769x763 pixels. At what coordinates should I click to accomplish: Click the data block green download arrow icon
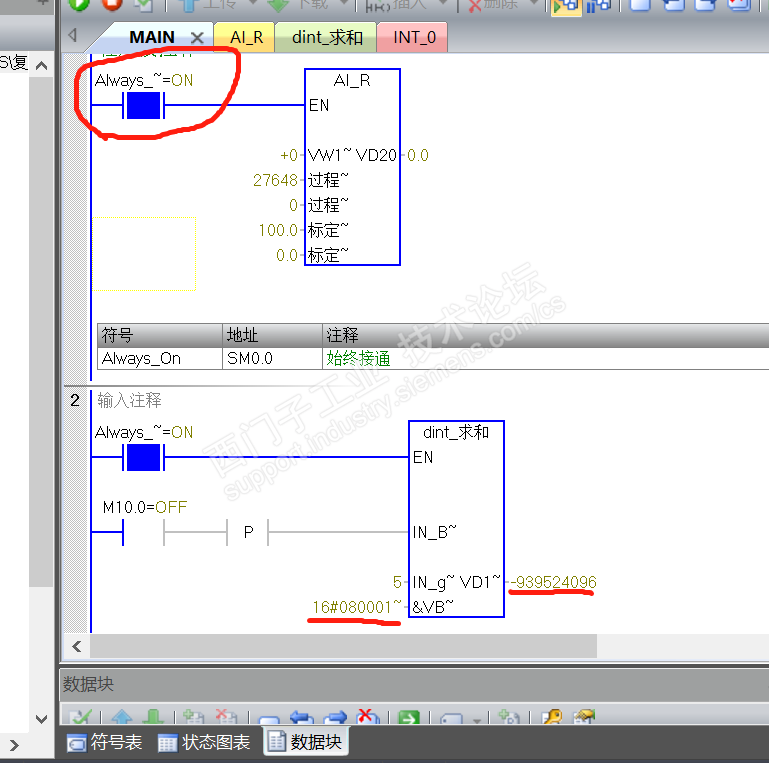[x=153, y=717]
